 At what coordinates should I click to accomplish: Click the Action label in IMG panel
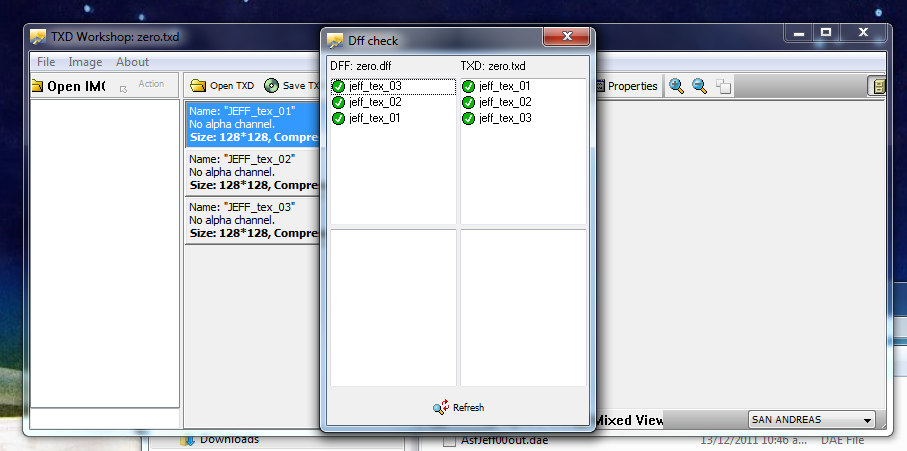(x=151, y=84)
